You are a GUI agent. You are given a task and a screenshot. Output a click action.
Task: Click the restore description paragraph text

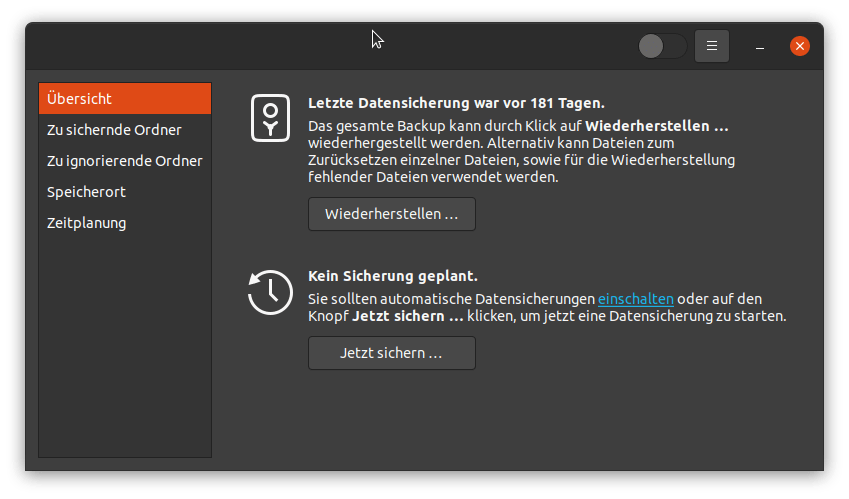tap(520, 153)
